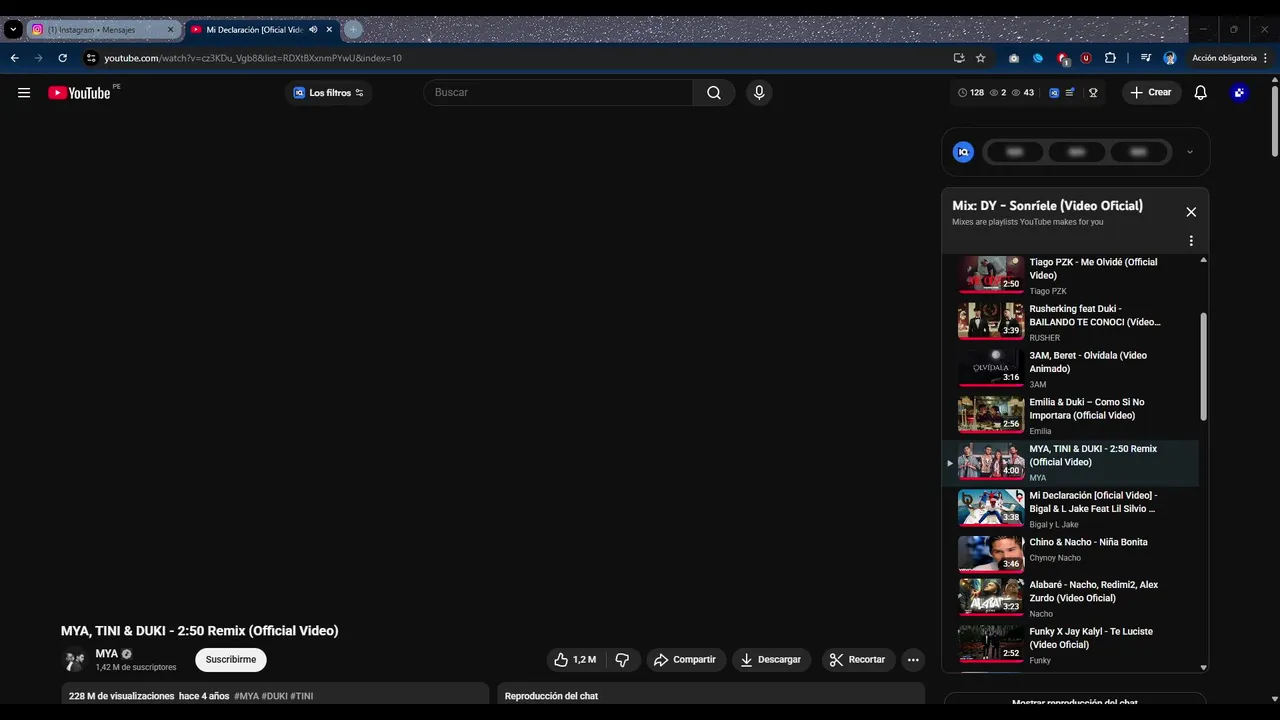Go back to previous page
The width and height of the screenshot is (1280, 720).
14,58
